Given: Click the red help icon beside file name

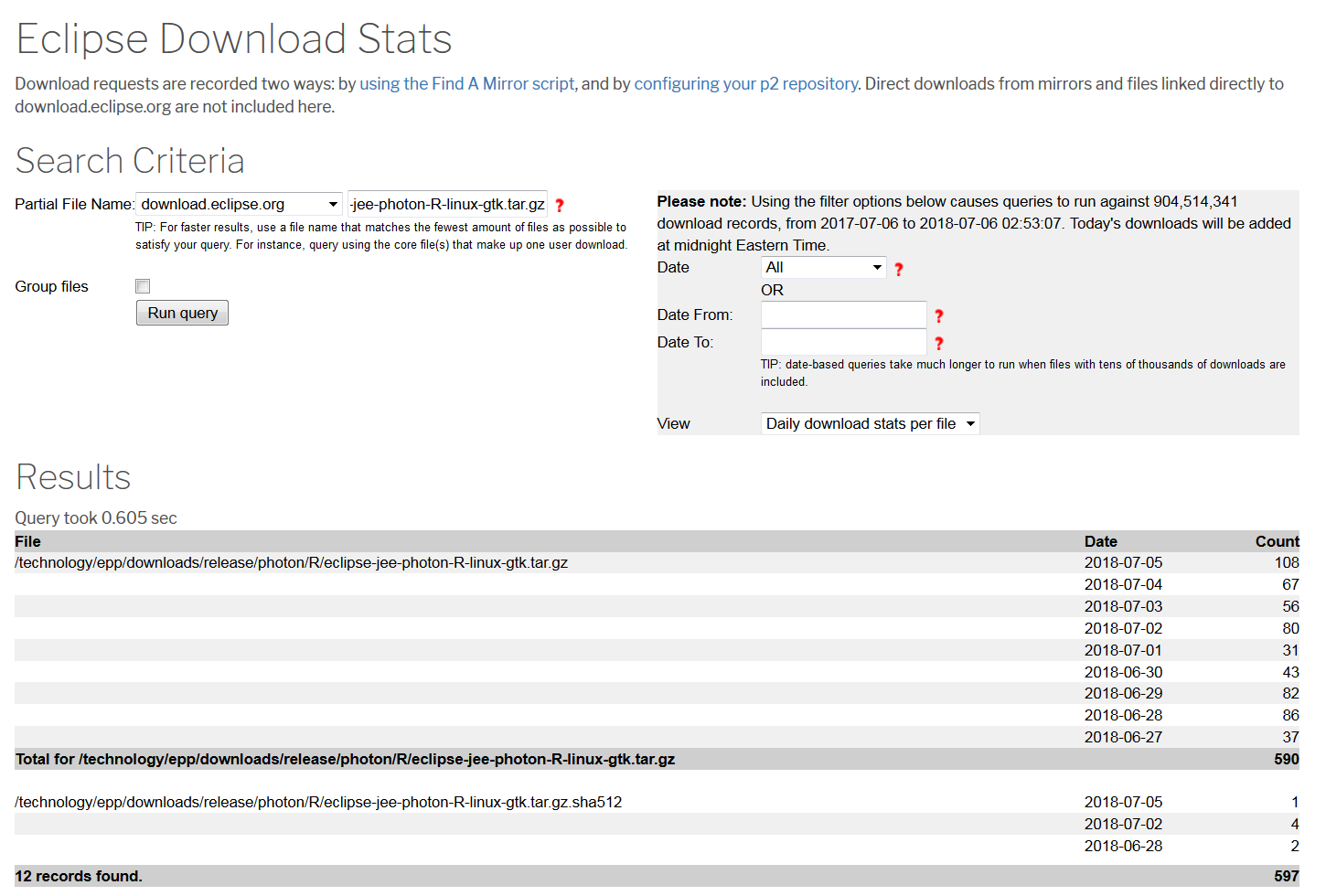Looking at the screenshot, I should (x=560, y=206).
